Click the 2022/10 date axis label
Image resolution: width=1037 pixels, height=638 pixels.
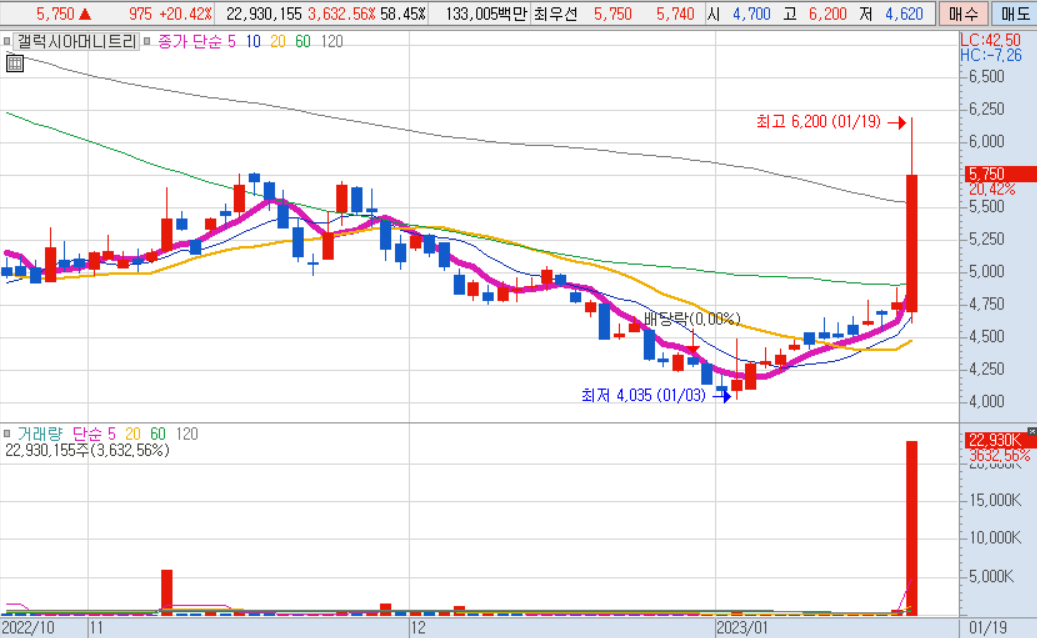tap(28, 627)
